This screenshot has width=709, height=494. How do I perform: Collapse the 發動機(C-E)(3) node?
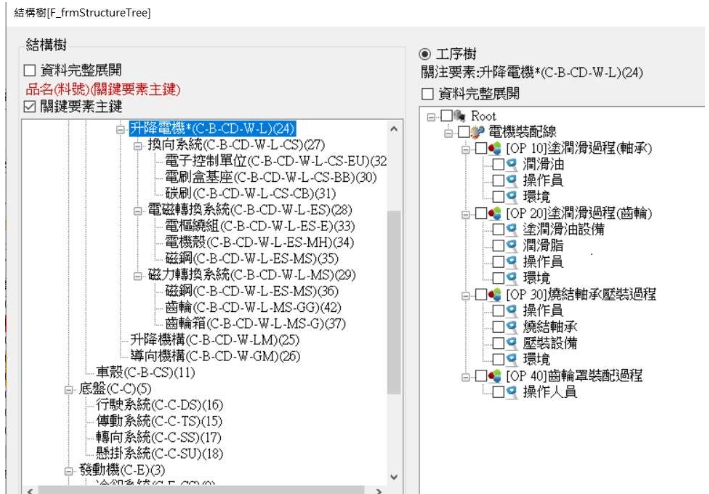point(69,471)
